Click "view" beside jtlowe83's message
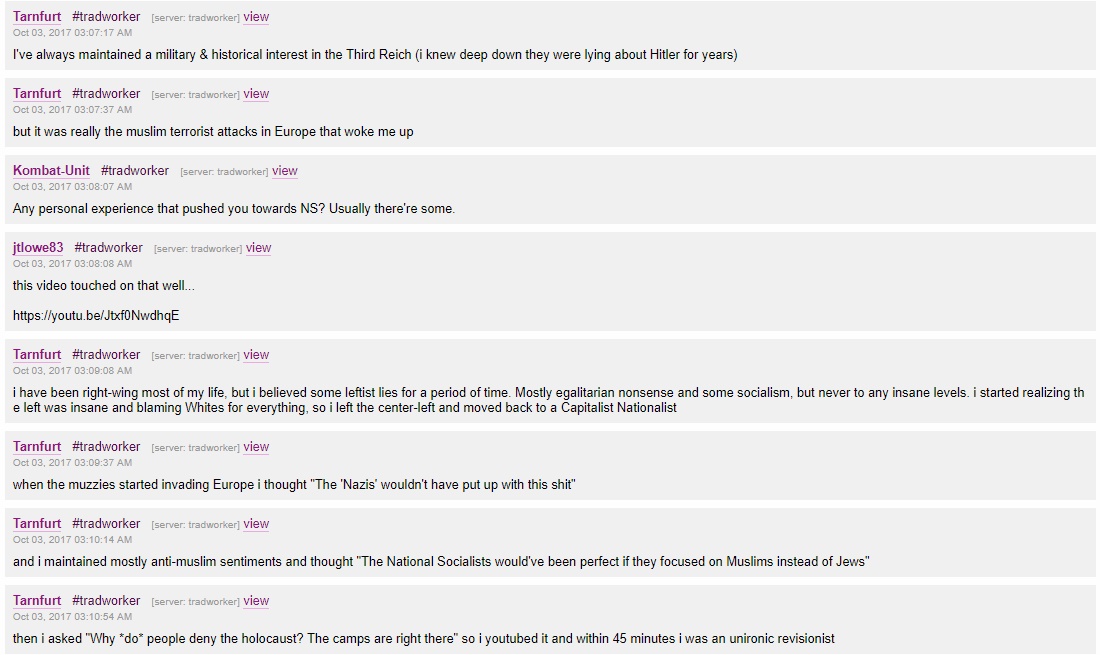 click(x=258, y=248)
